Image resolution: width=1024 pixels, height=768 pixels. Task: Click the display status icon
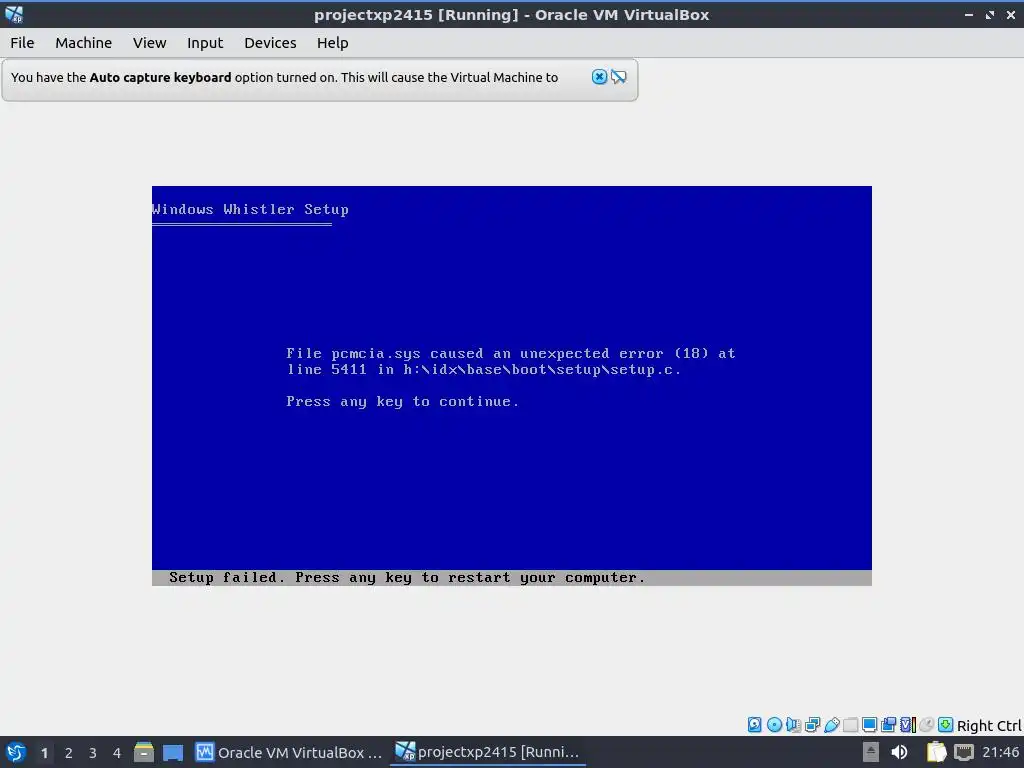pos(869,724)
